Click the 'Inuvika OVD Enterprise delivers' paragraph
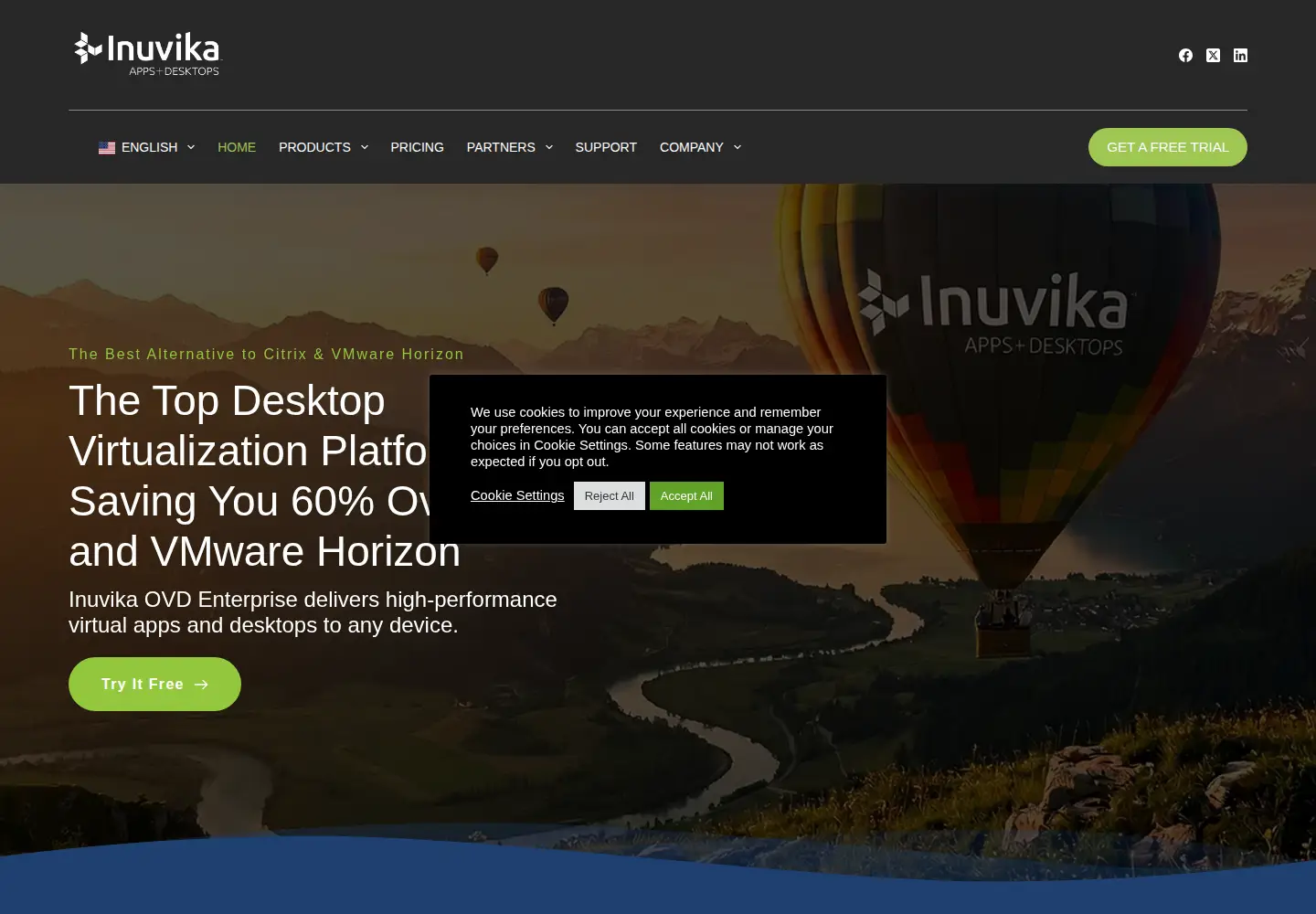Viewport: 1316px width, 914px height. (313, 612)
